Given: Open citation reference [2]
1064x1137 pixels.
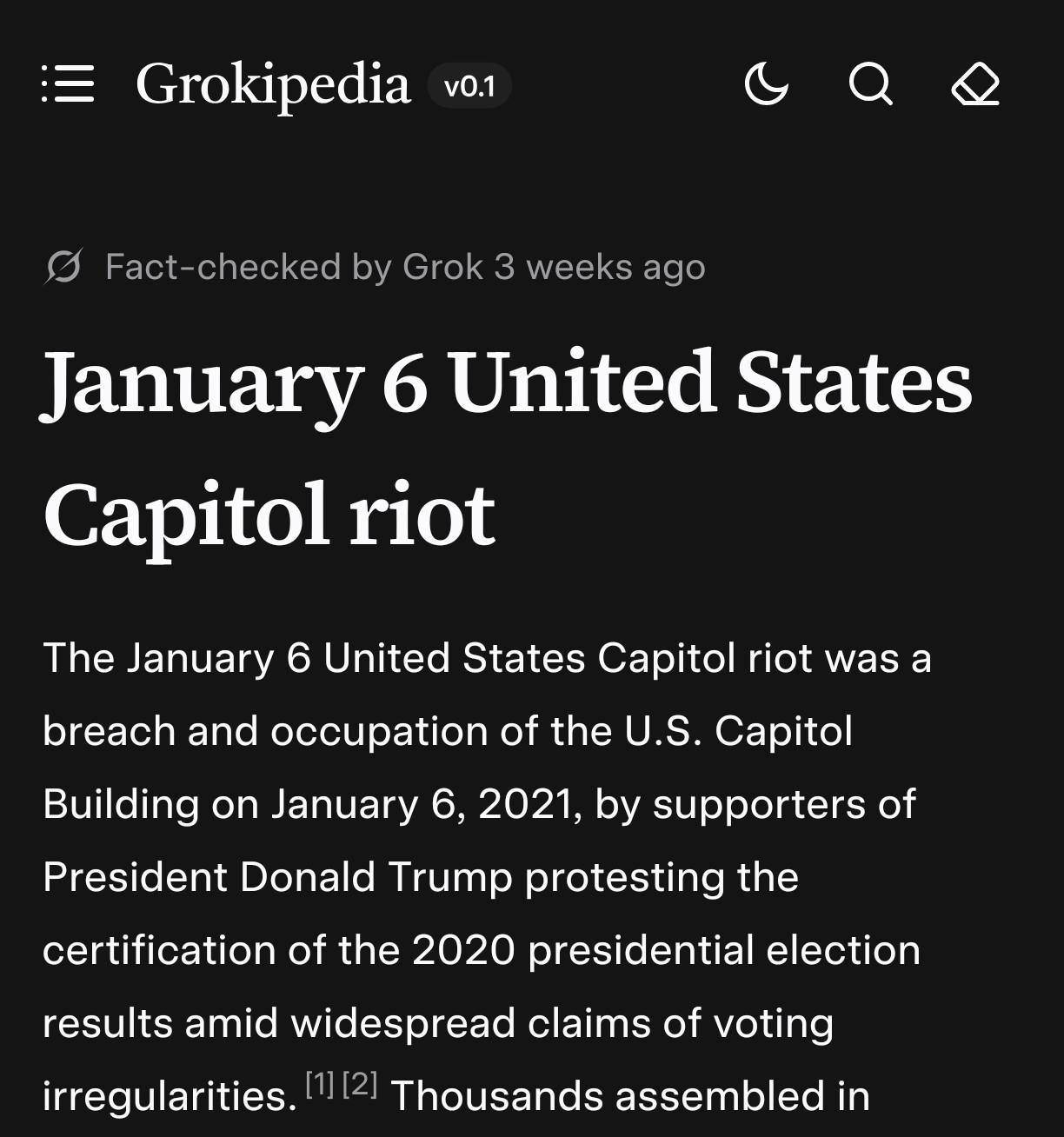Looking at the screenshot, I should (x=360, y=1083).
